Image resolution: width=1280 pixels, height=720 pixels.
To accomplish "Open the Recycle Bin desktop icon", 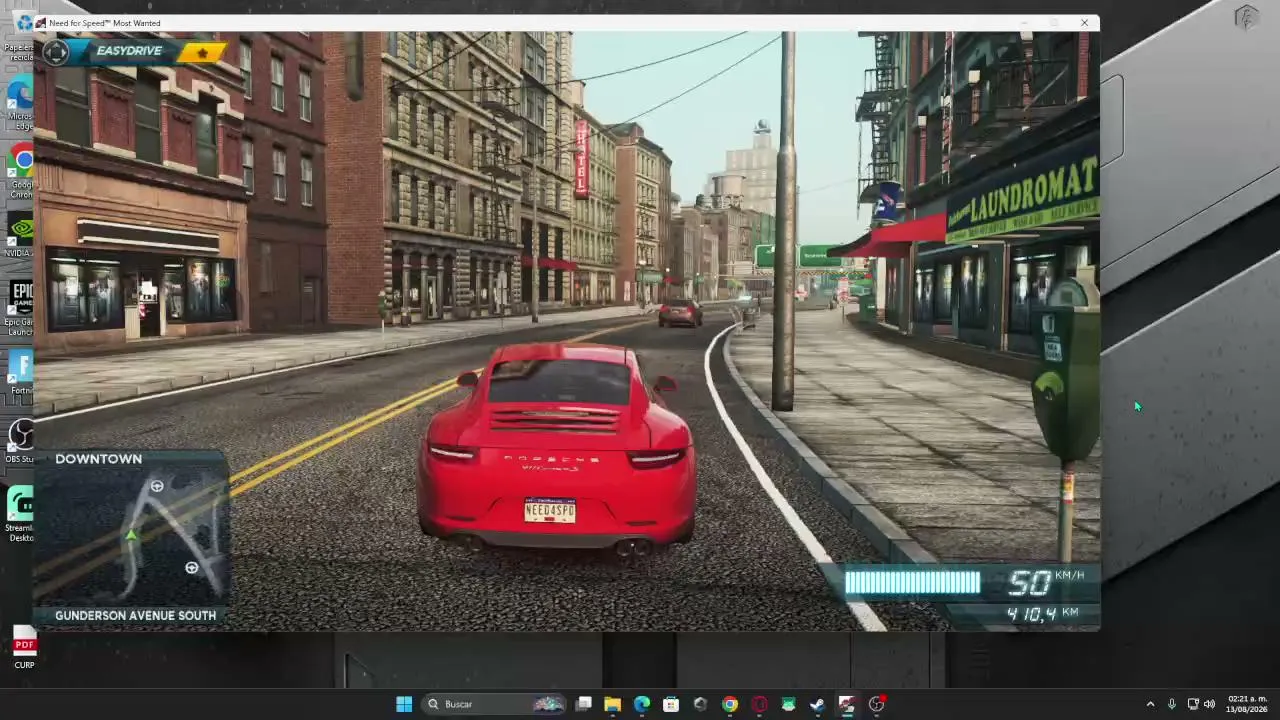I will 18,35.
